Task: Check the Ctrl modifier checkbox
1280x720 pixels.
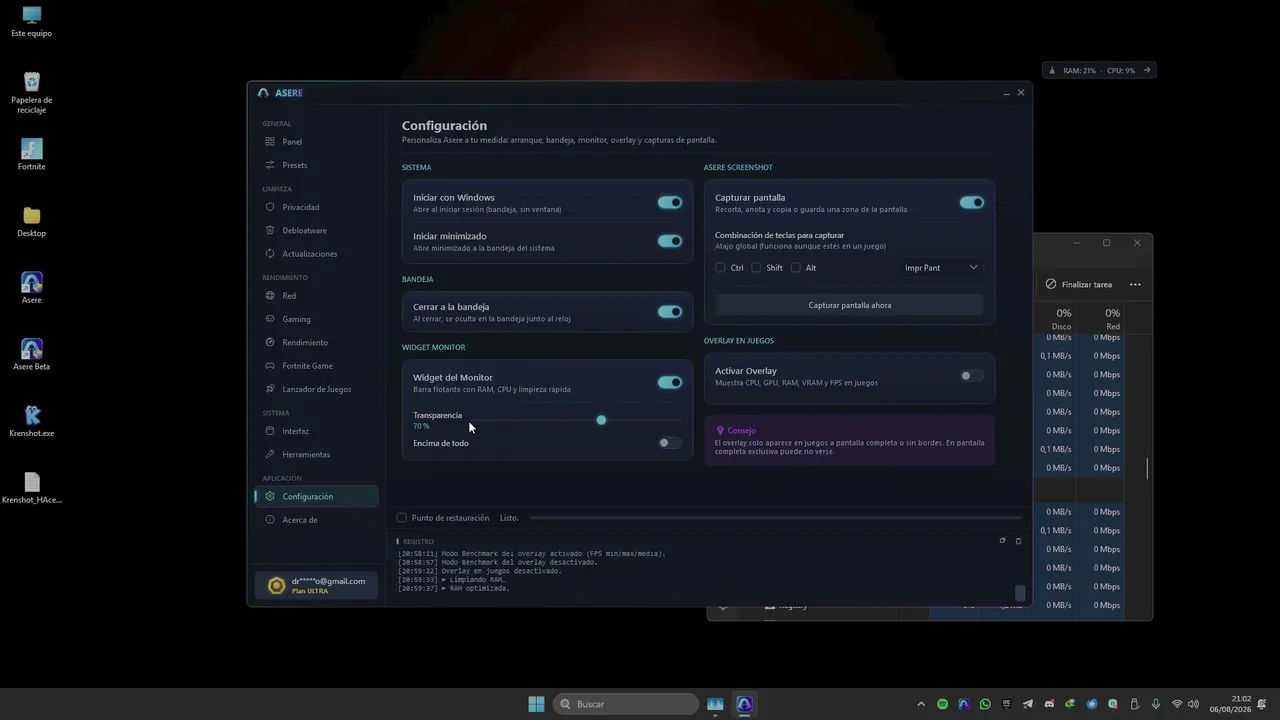Action: [720, 268]
